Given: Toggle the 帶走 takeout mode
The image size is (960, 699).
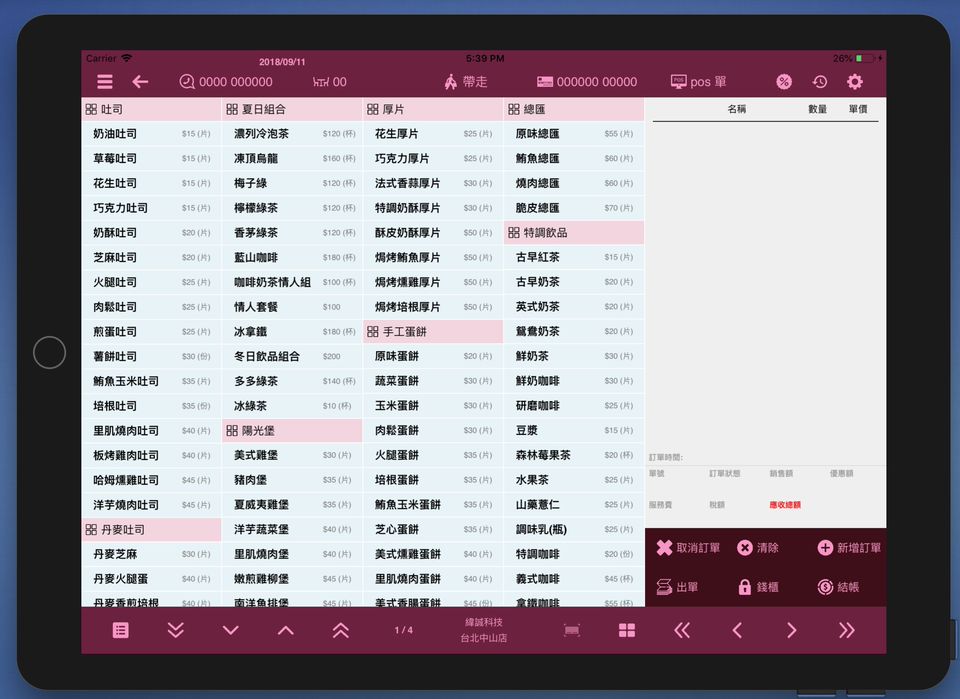Looking at the screenshot, I should (x=465, y=82).
